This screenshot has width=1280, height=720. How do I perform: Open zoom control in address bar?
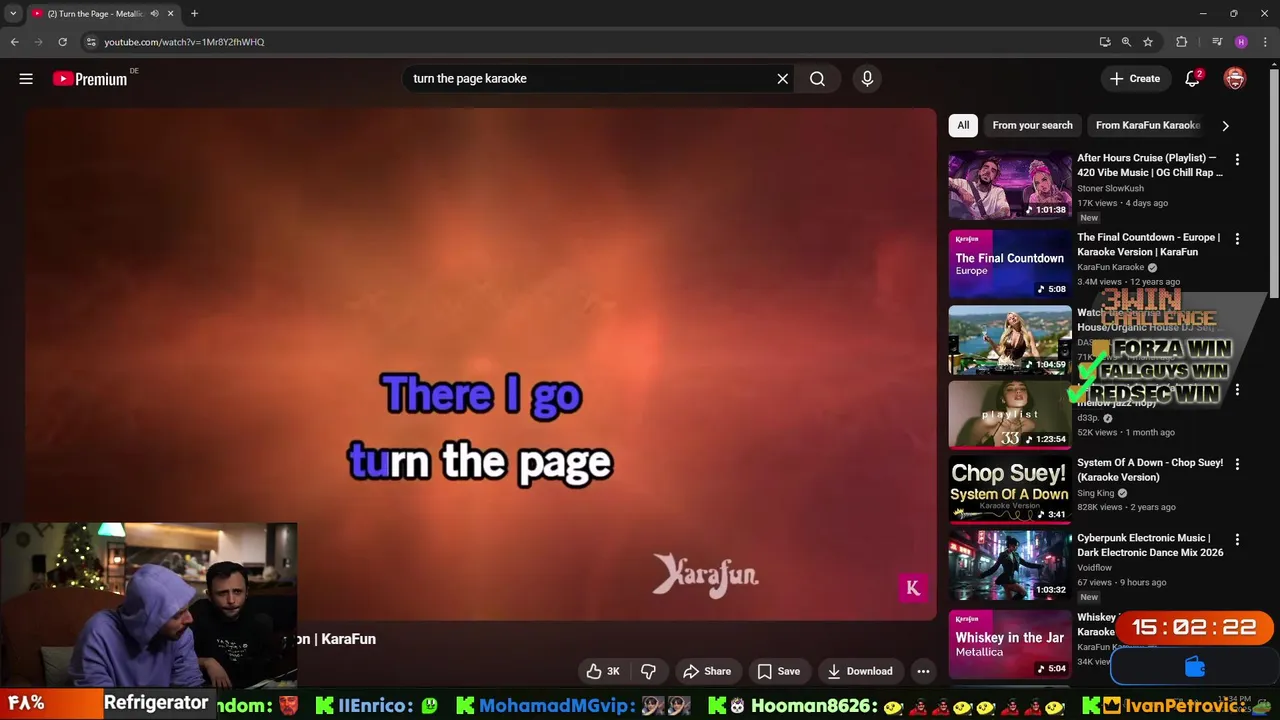1126,42
